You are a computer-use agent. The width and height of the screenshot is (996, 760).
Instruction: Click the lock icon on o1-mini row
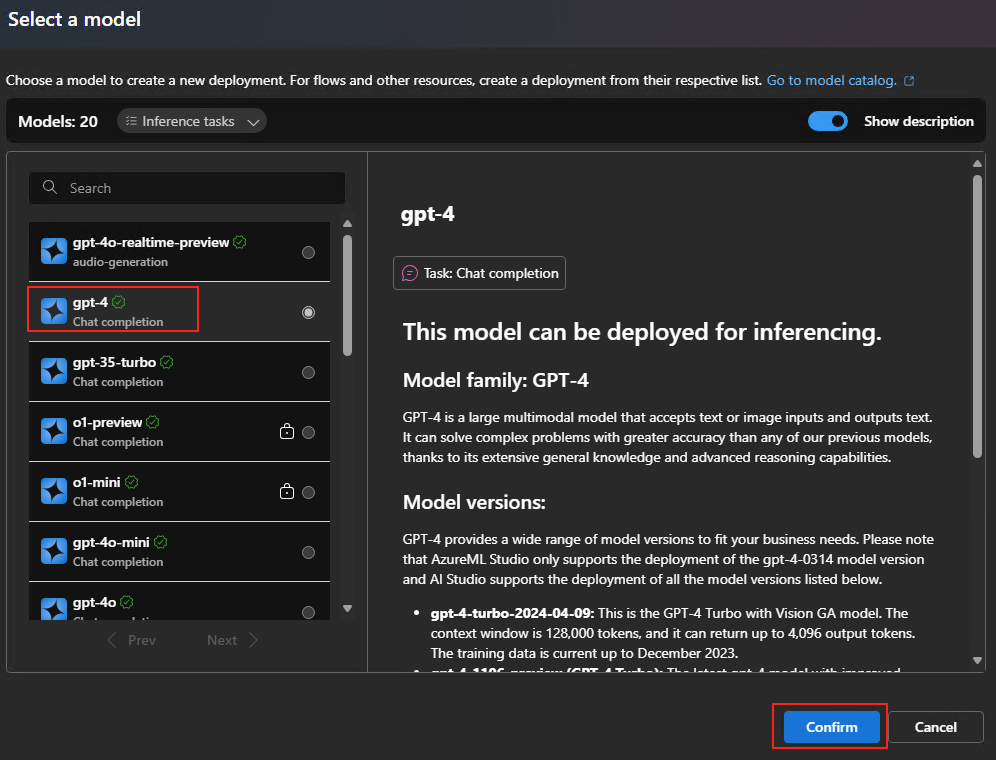(x=287, y=491)
